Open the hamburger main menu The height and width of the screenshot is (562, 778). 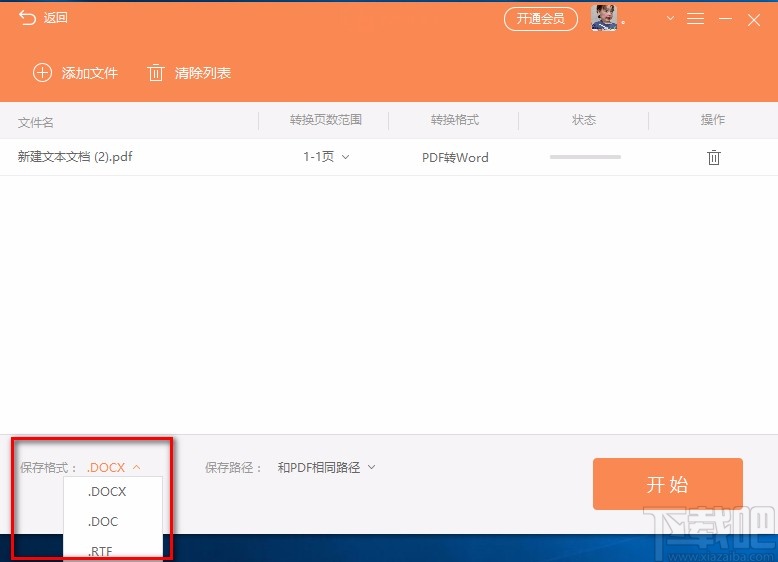point(695,19)
